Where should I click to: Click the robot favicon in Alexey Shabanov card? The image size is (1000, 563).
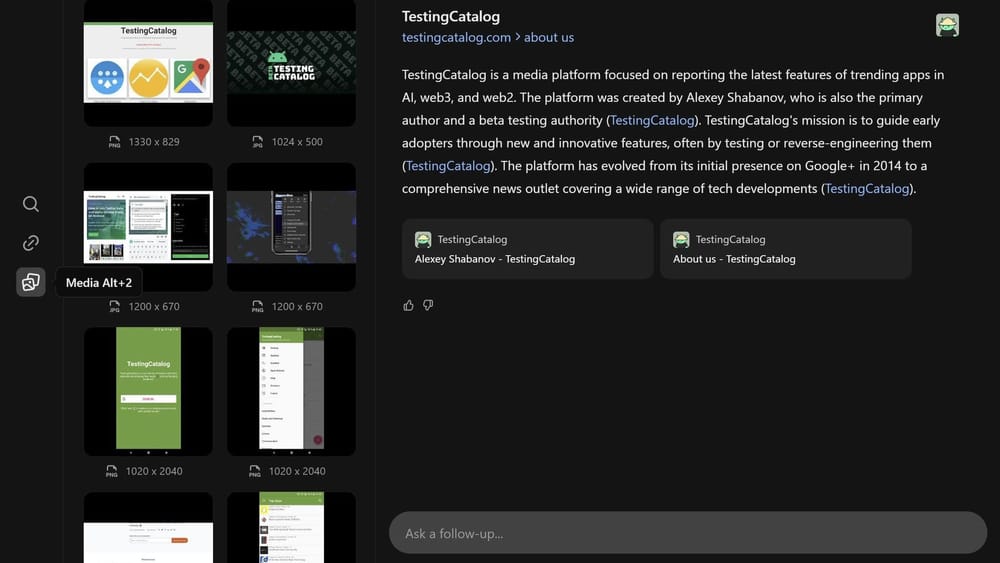pyautogui.click(x=423, y=240)
